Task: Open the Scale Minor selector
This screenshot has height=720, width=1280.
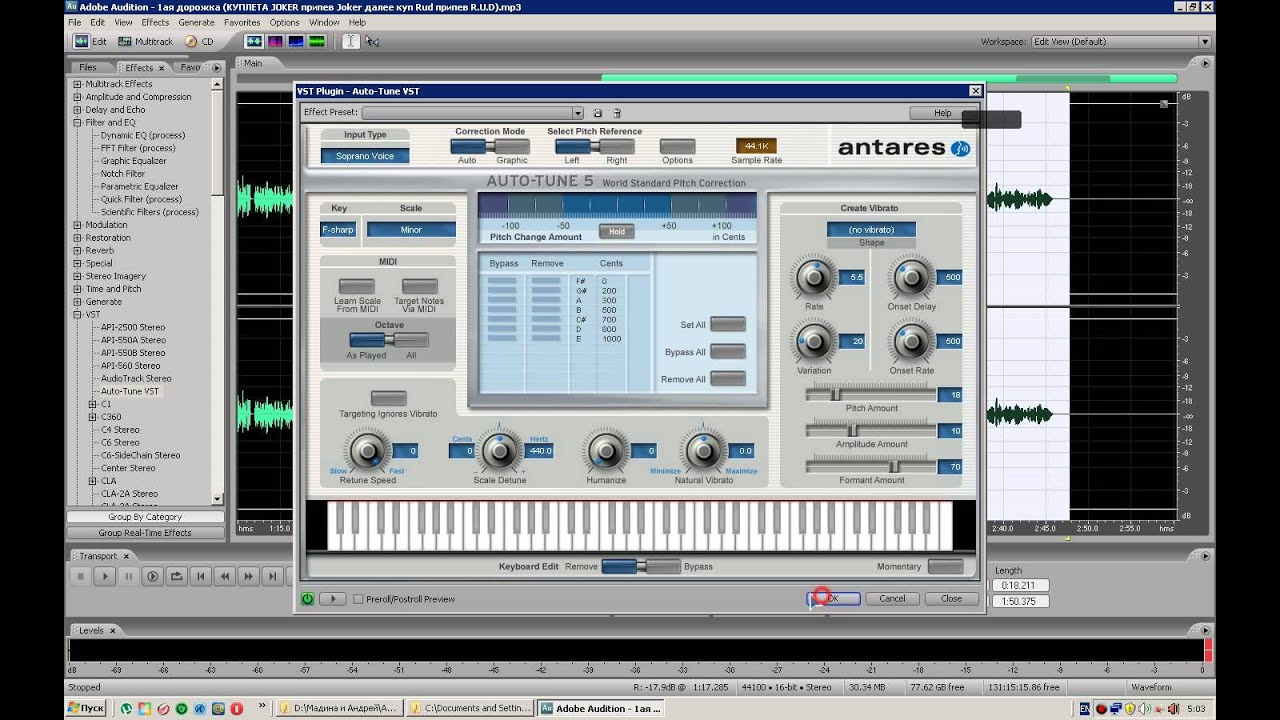Action: 411,230
